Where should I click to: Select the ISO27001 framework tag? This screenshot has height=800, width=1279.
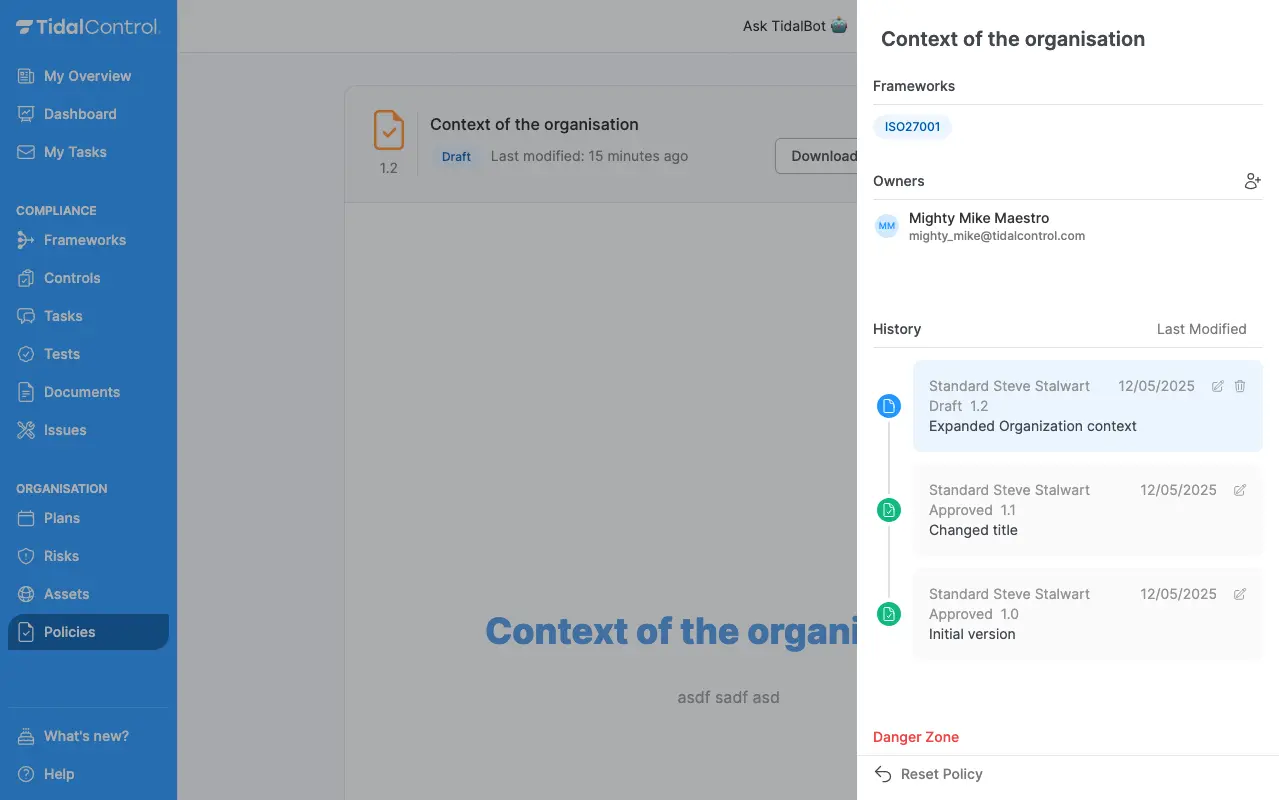[912, 127]
